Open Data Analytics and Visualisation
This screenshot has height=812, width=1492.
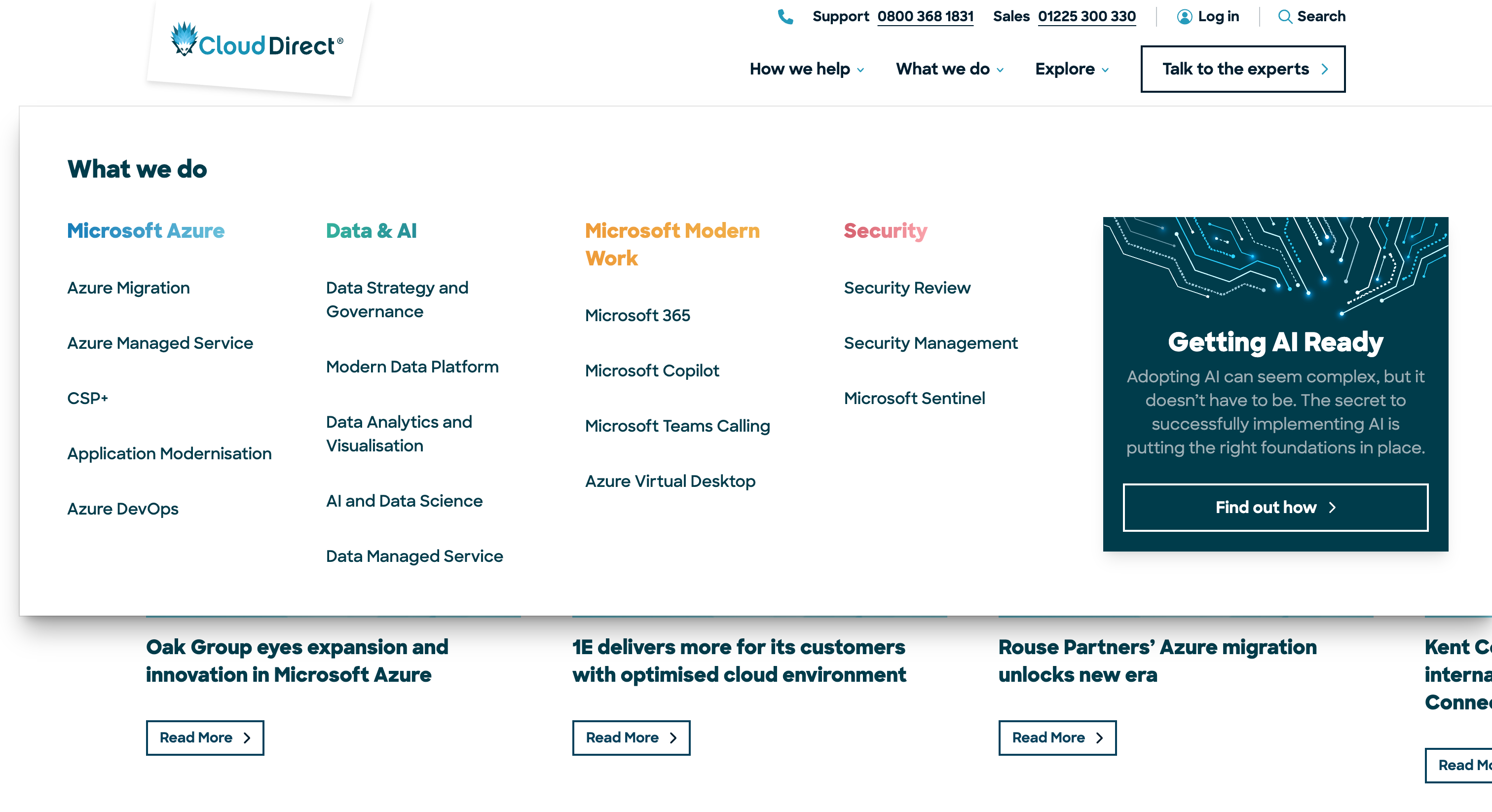pyautogui.click(x=399, y=434)
